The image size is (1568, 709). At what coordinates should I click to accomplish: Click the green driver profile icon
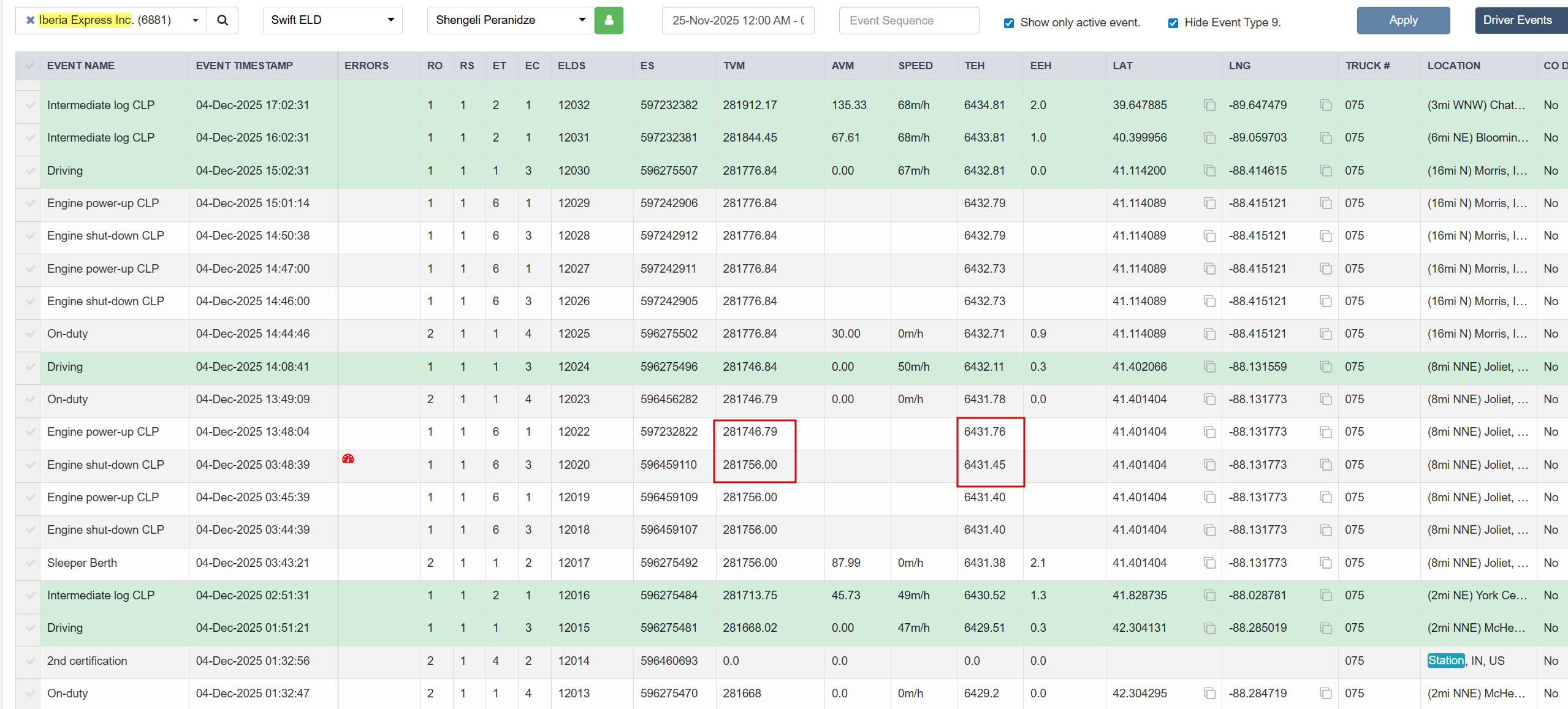[609, 20]
